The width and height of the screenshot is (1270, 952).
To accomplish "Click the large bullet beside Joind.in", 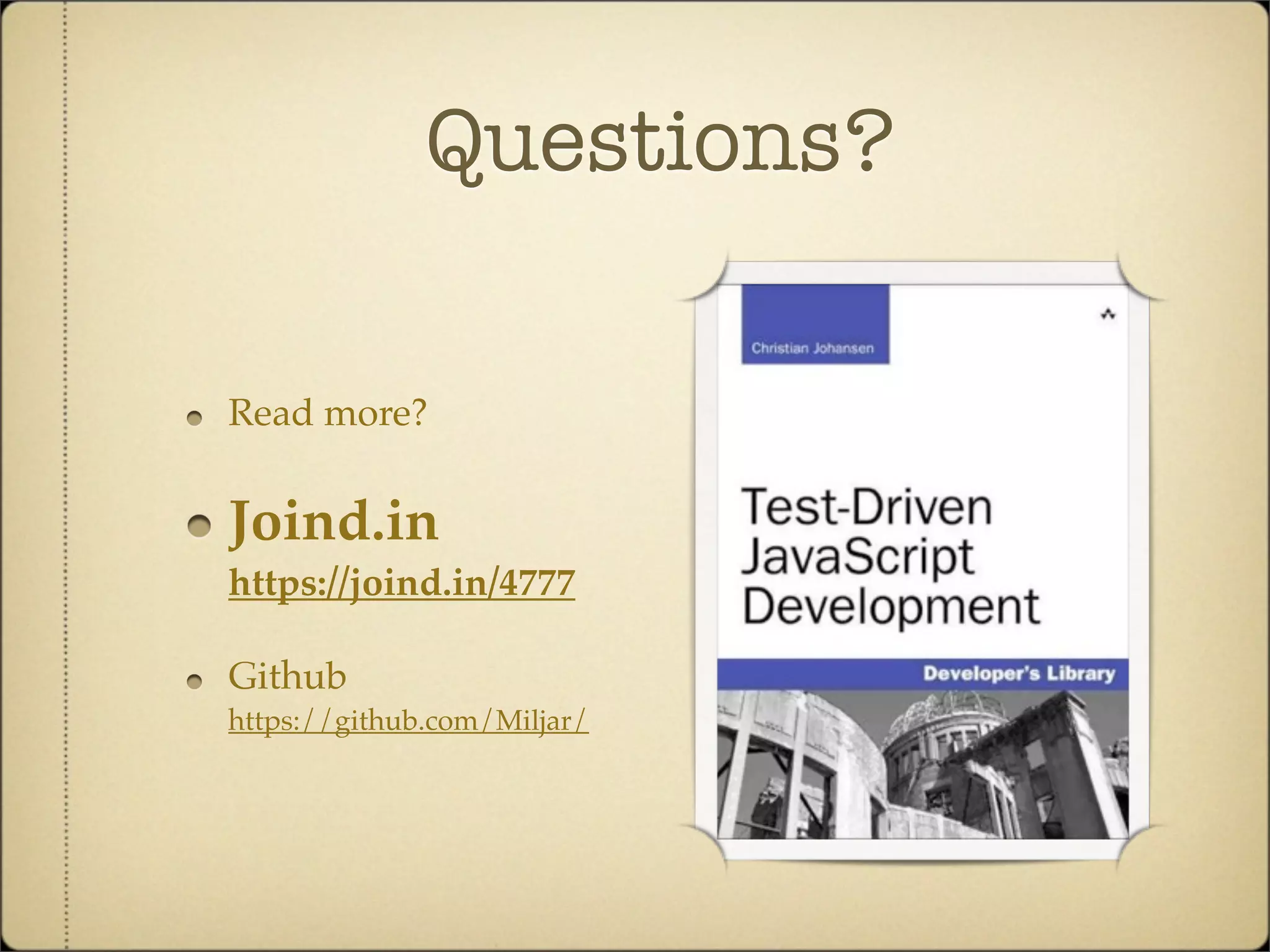I will click(200, 526).
